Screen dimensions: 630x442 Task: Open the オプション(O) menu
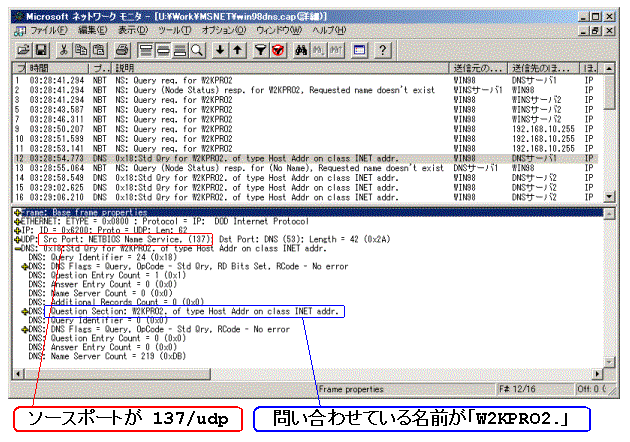point(223,31)
